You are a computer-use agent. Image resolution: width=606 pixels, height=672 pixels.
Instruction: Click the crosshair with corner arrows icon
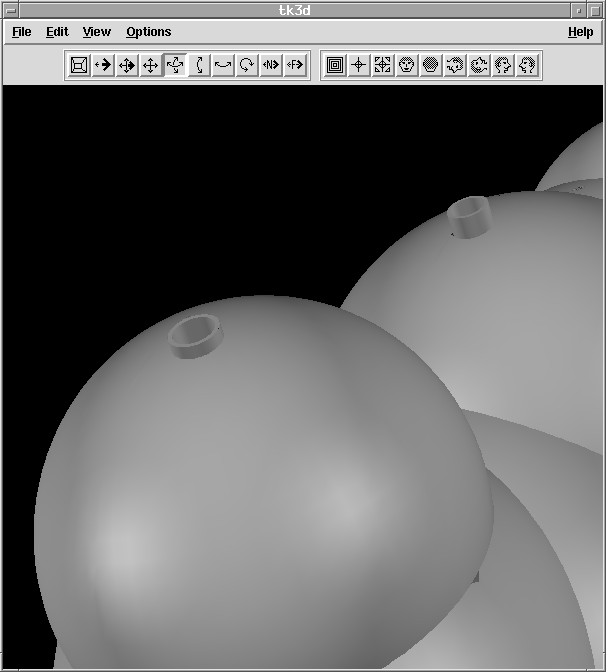383,65
